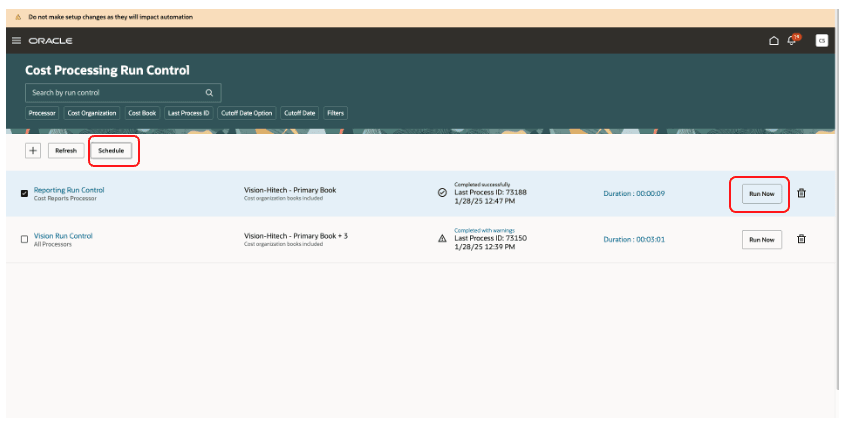Viewport: 862px width, 442px height.
Task: Select 'Last Process ID: 73150' text
Action: coord(490,238)
